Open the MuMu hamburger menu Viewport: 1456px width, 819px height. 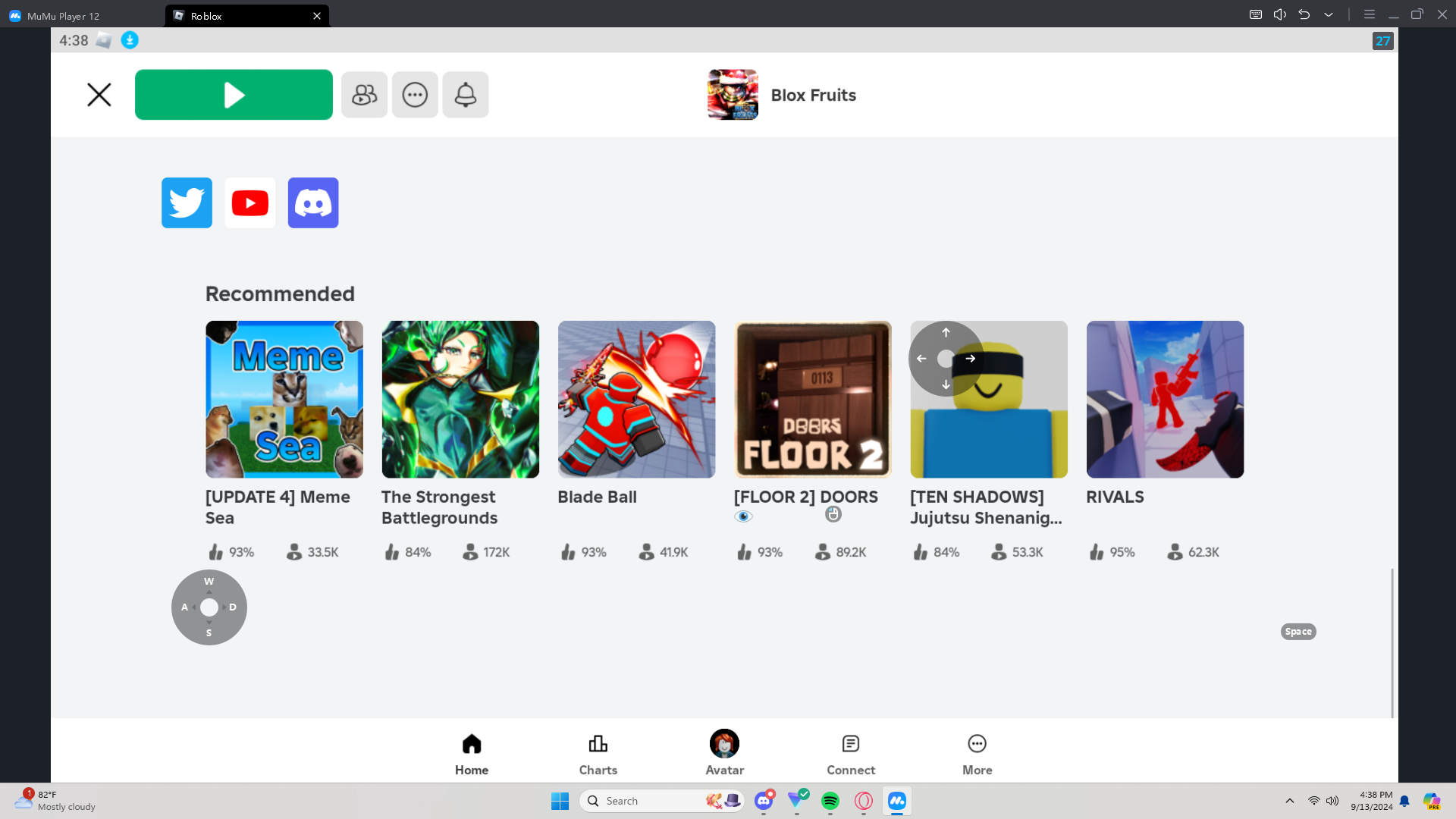coord(1370,14)
